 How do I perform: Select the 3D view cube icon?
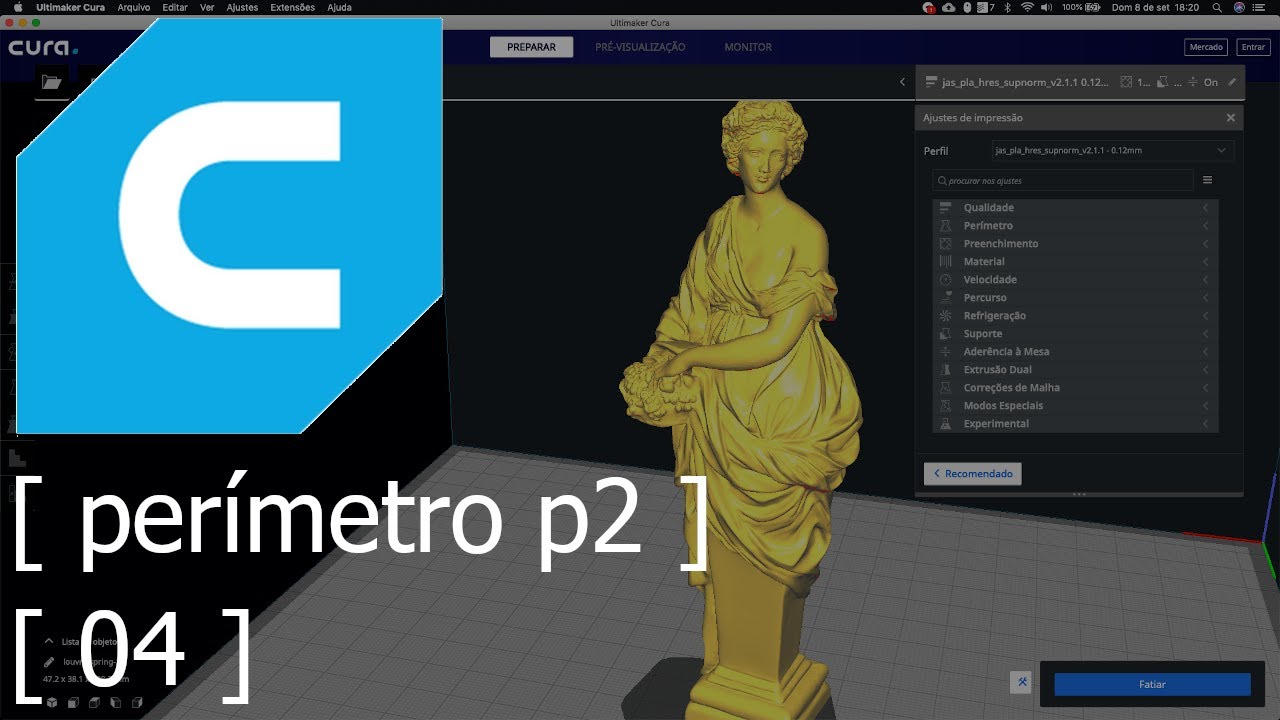pyautogui.click(x=51, y=703)
